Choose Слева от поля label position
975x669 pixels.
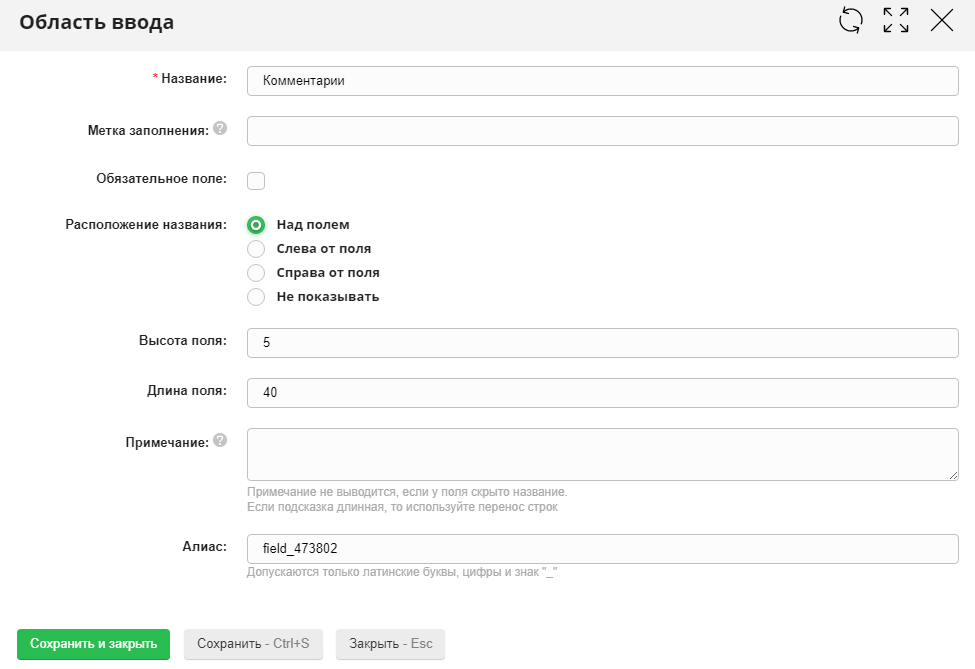pos(256,249)
